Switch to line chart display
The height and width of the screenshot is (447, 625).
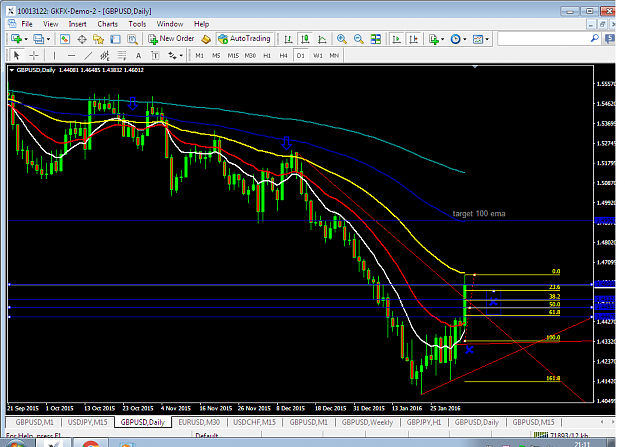point(322,39)
